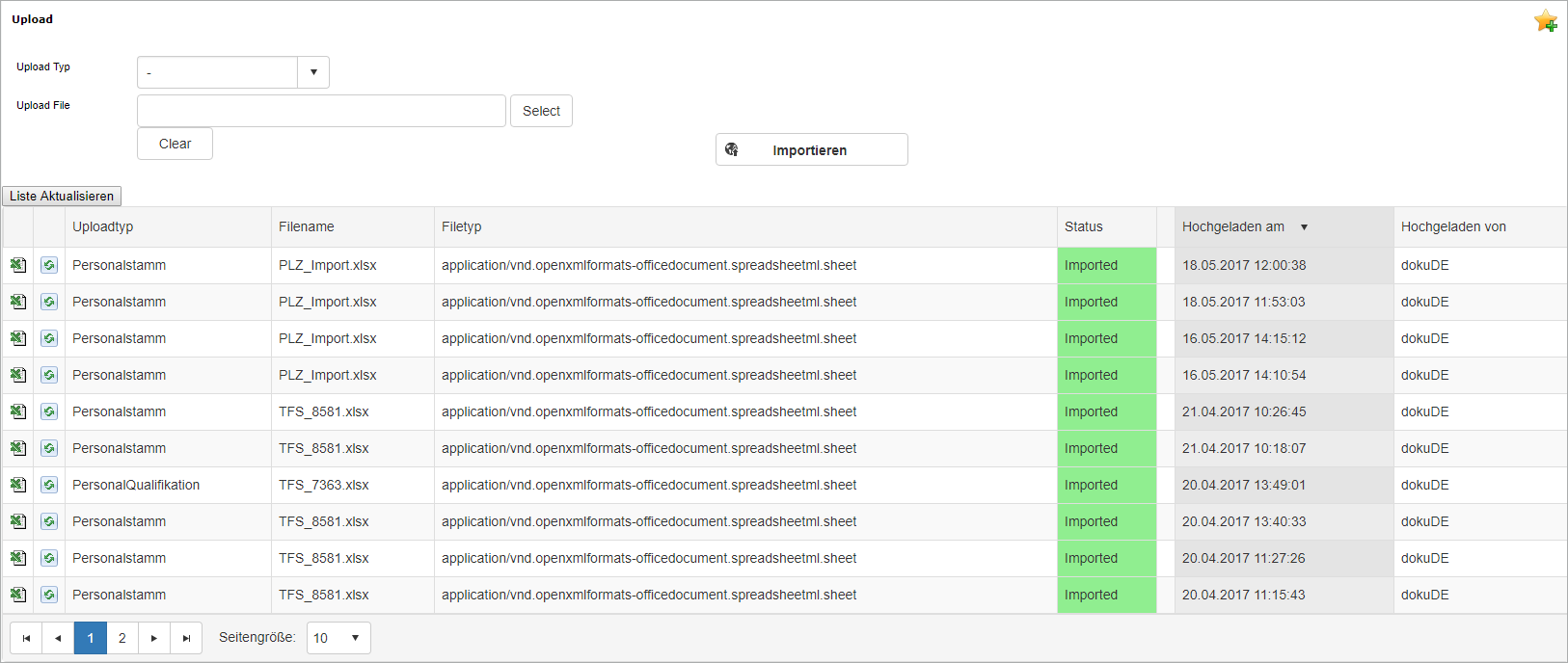Click reimport icon in row dated 20.04.2017 11:15:43

pyautogui.click(x=49, y=595)
